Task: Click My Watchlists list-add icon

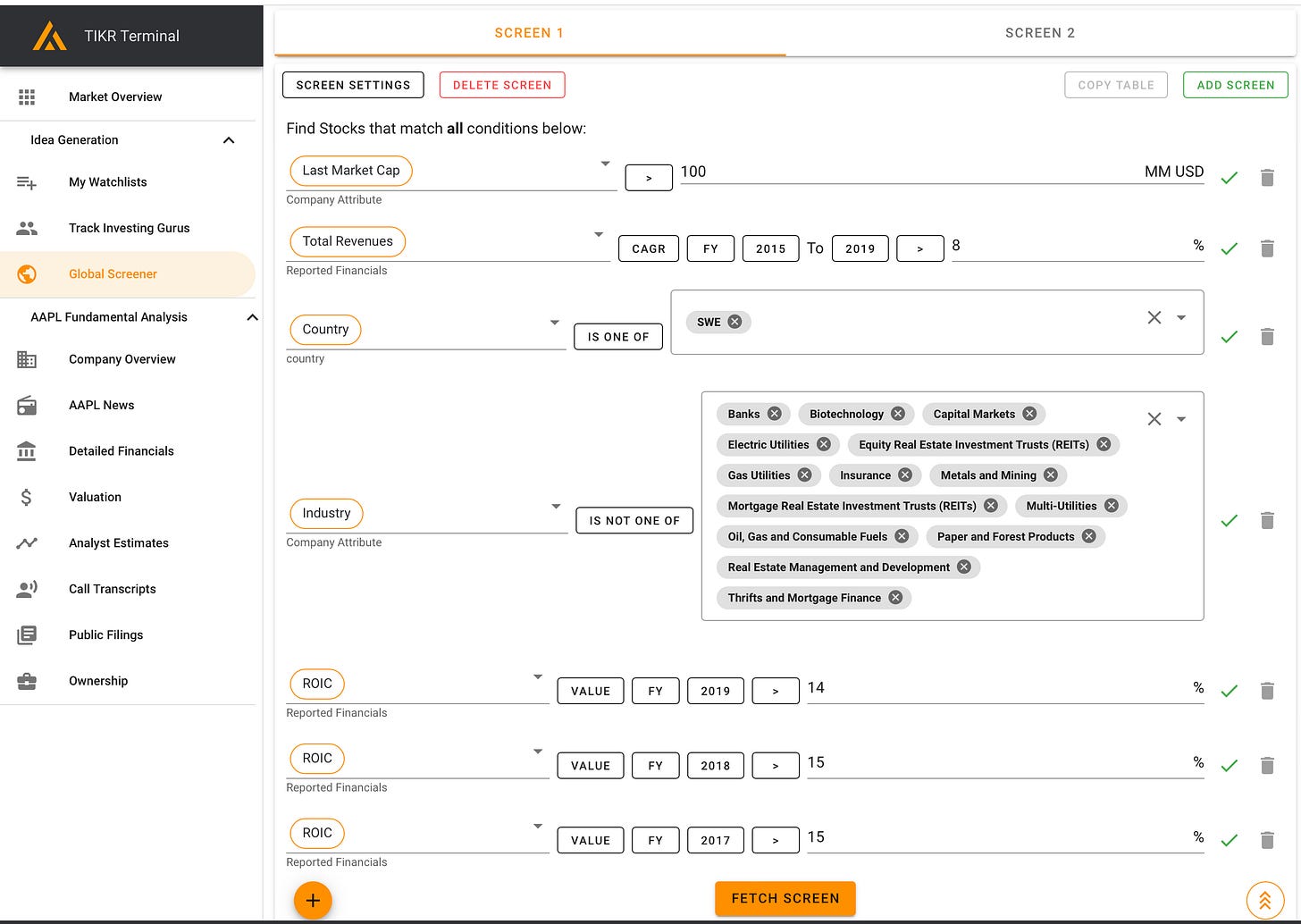Action: 27,182
